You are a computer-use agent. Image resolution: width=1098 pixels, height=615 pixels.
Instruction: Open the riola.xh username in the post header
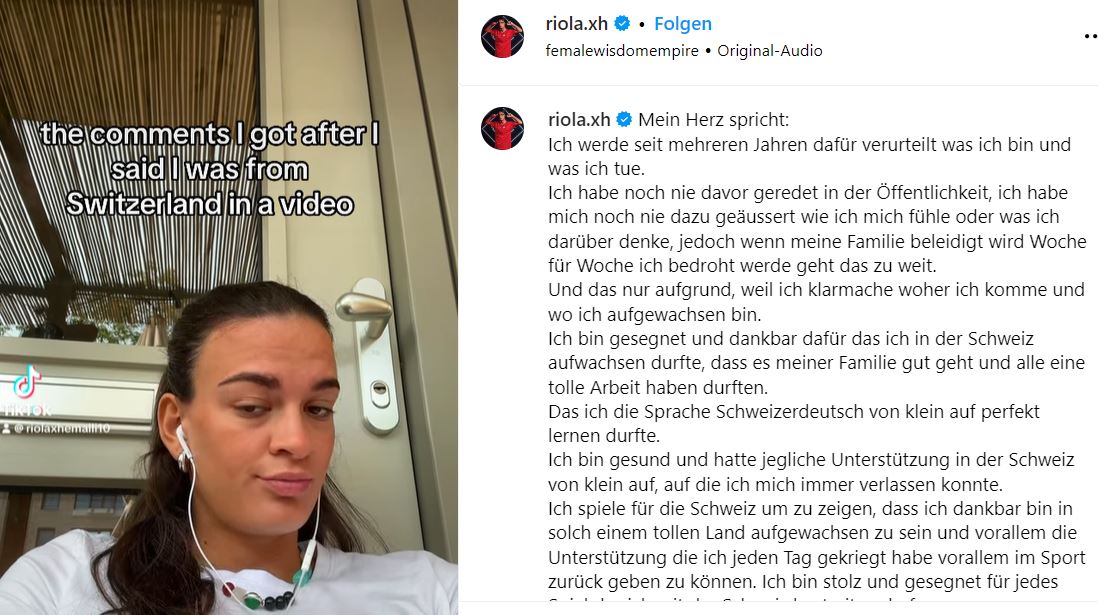point(576,24)
